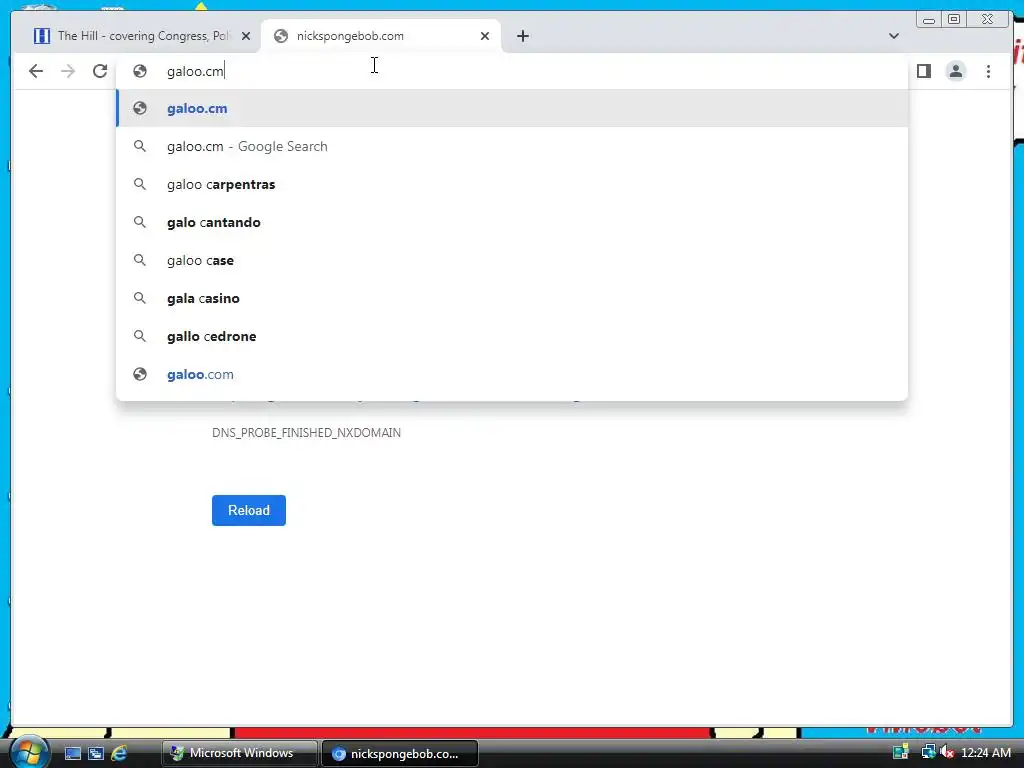Viewport: 1024px width, 768px height.
Task: Switch to The Hill tab
Action: [x=142, y=36]
